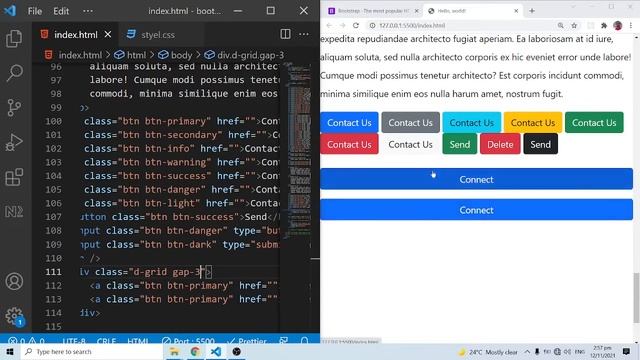Switch to the Hello, world! browser tab
This screenshot has width=640, height=360.
[x=473, y=11]
